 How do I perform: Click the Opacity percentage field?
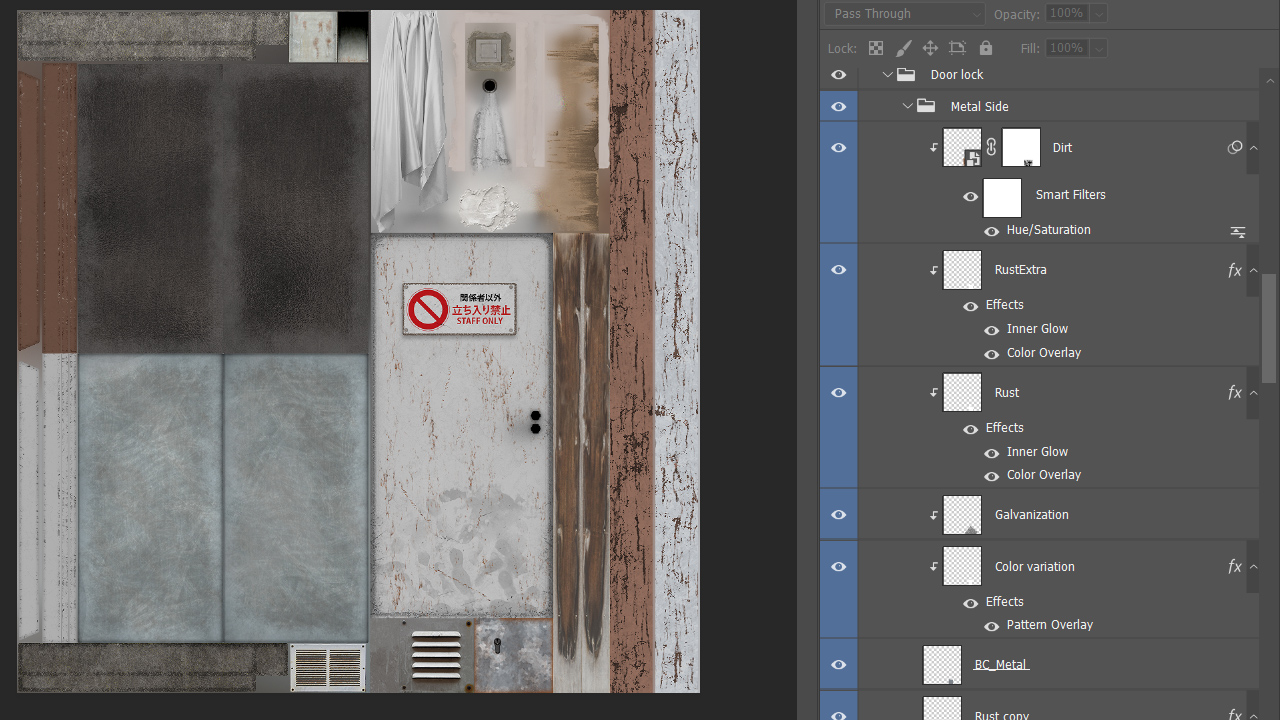point(1066,14)
